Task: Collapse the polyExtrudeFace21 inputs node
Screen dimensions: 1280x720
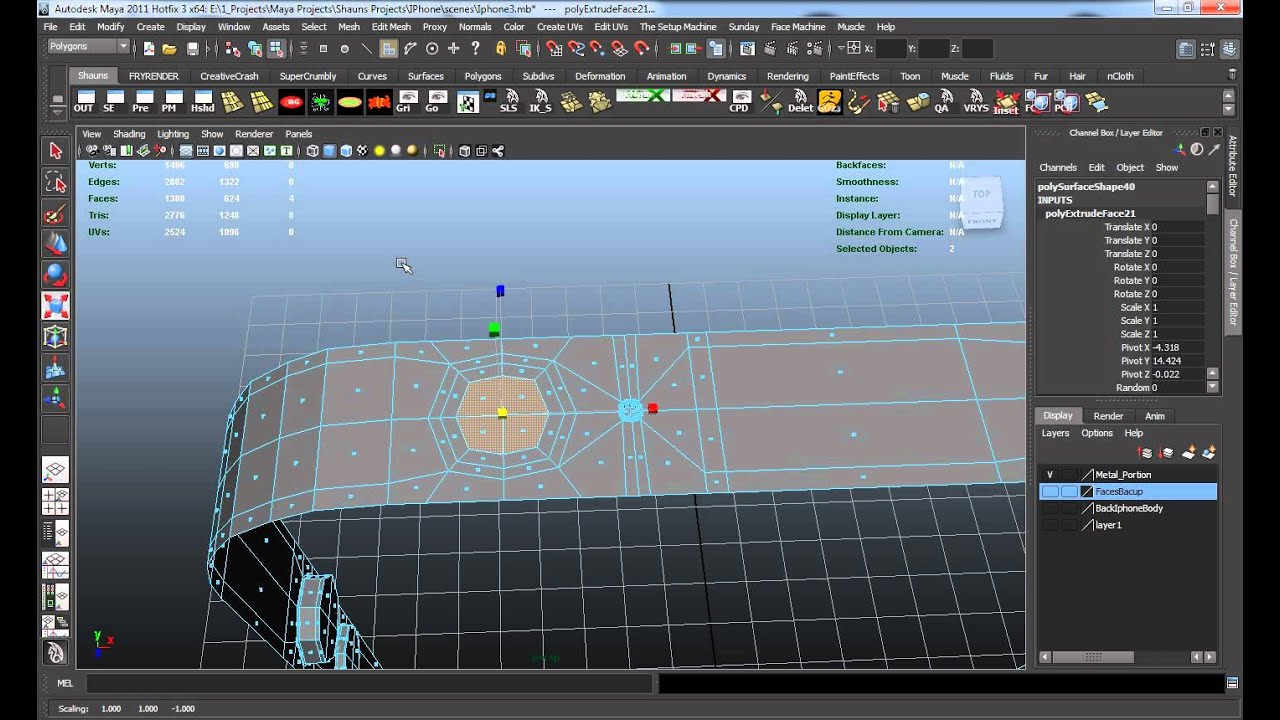Action: 1090,213
